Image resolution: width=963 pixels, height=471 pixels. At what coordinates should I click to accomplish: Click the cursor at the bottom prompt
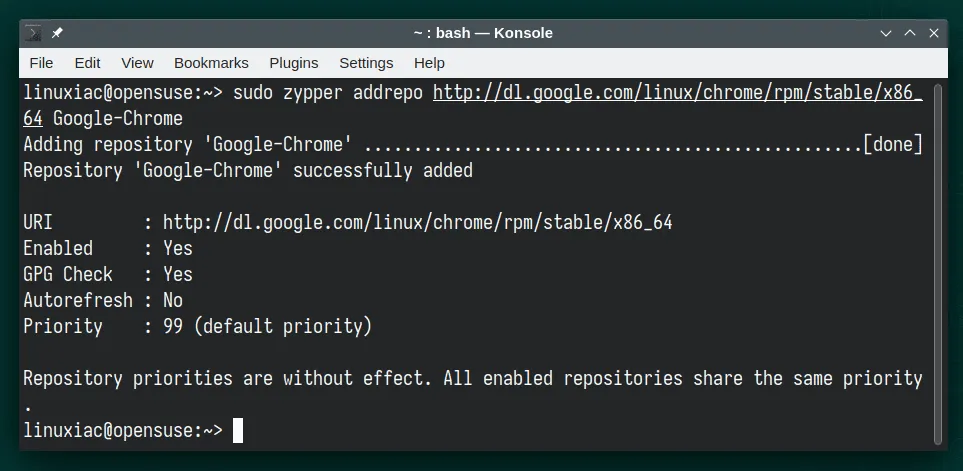coord(238,431)
